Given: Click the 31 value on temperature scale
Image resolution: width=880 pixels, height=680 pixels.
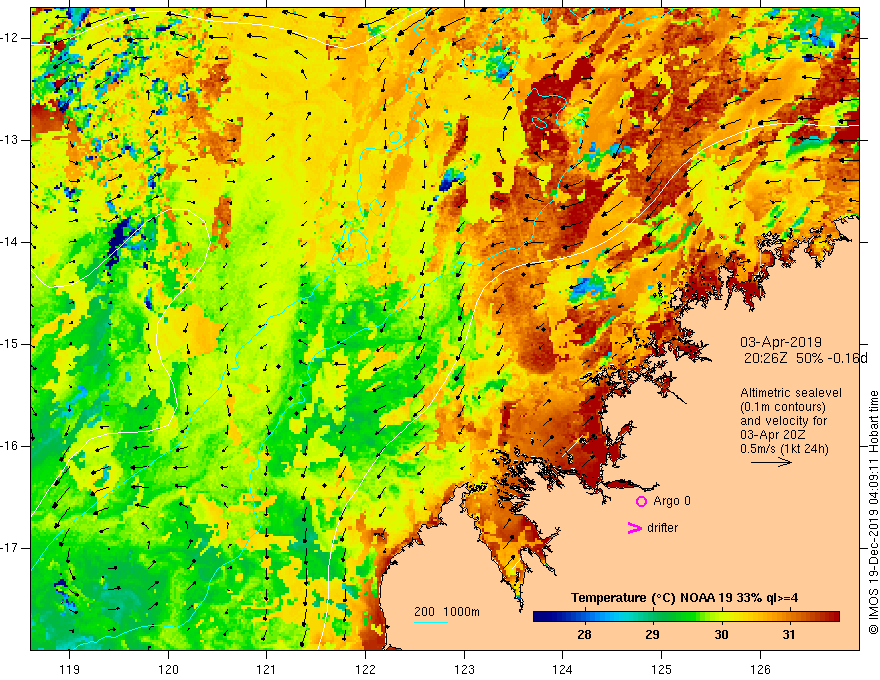Looking at the screenshot, I should point(789,635).
